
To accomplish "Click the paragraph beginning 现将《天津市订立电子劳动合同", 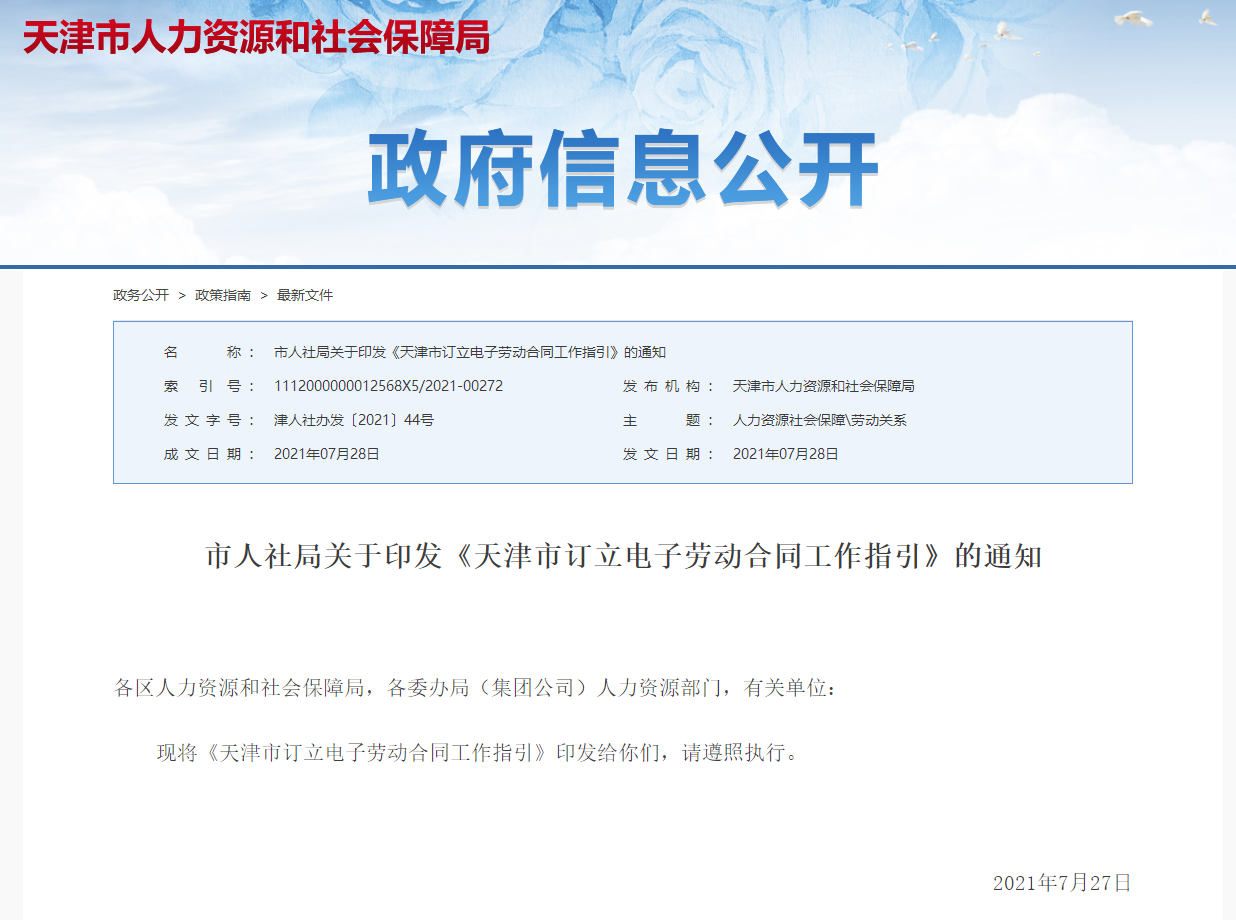I will click(x=479, y=753).
